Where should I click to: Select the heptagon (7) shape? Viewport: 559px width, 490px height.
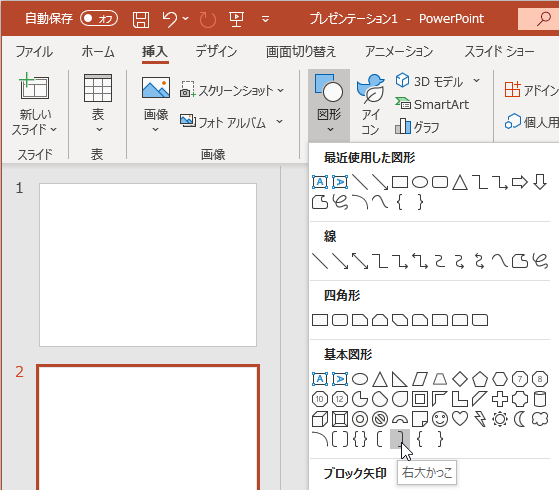click(x=520, y=379)
